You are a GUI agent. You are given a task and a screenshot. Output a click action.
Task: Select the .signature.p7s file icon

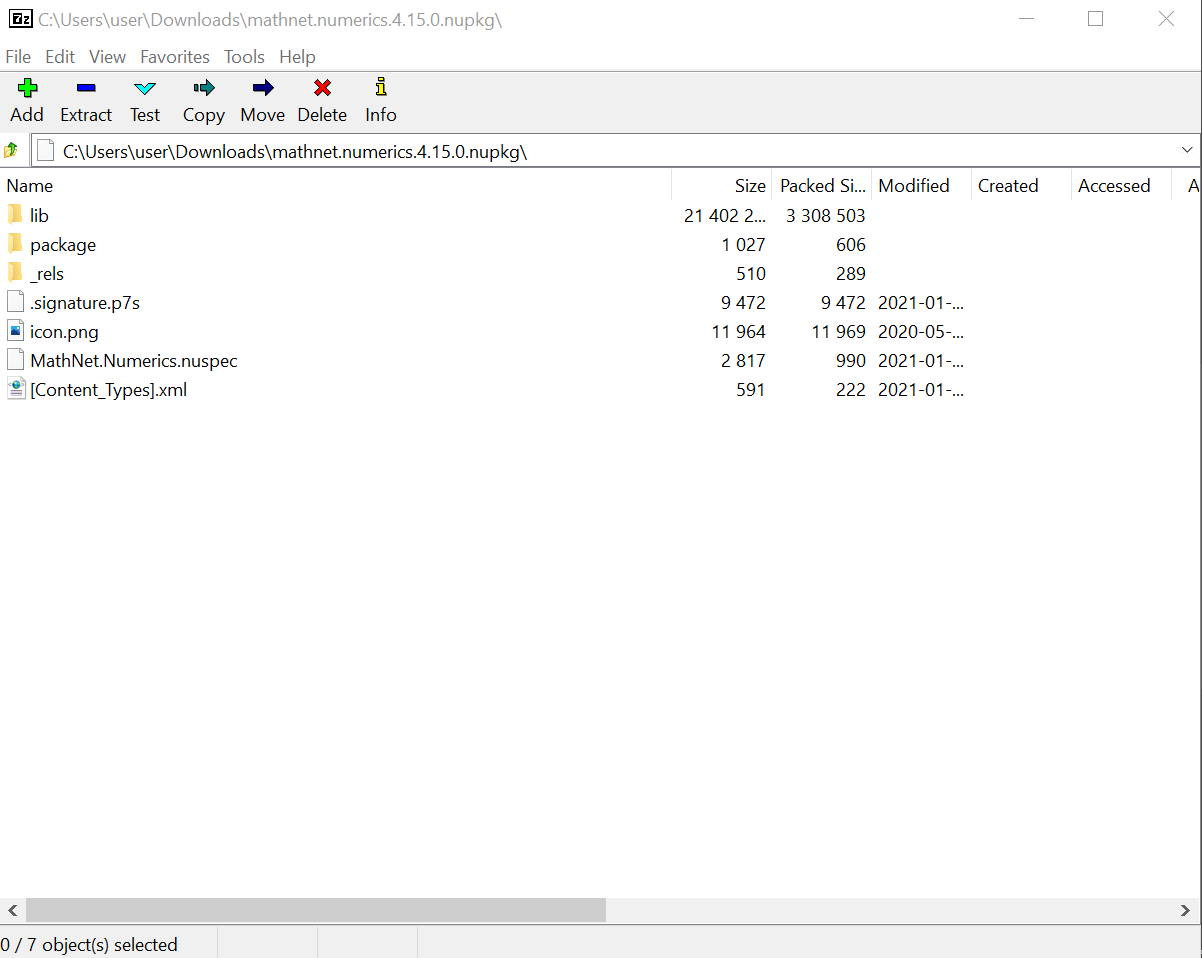[x=15, y=302]
